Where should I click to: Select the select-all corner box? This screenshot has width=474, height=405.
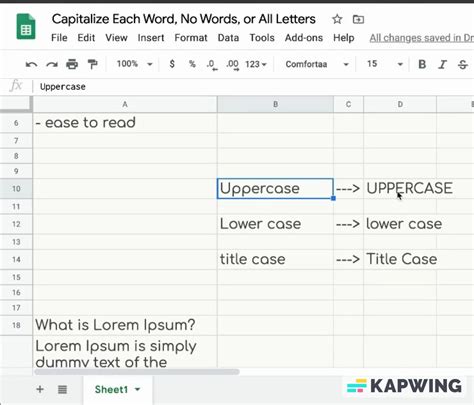[16, 104]
